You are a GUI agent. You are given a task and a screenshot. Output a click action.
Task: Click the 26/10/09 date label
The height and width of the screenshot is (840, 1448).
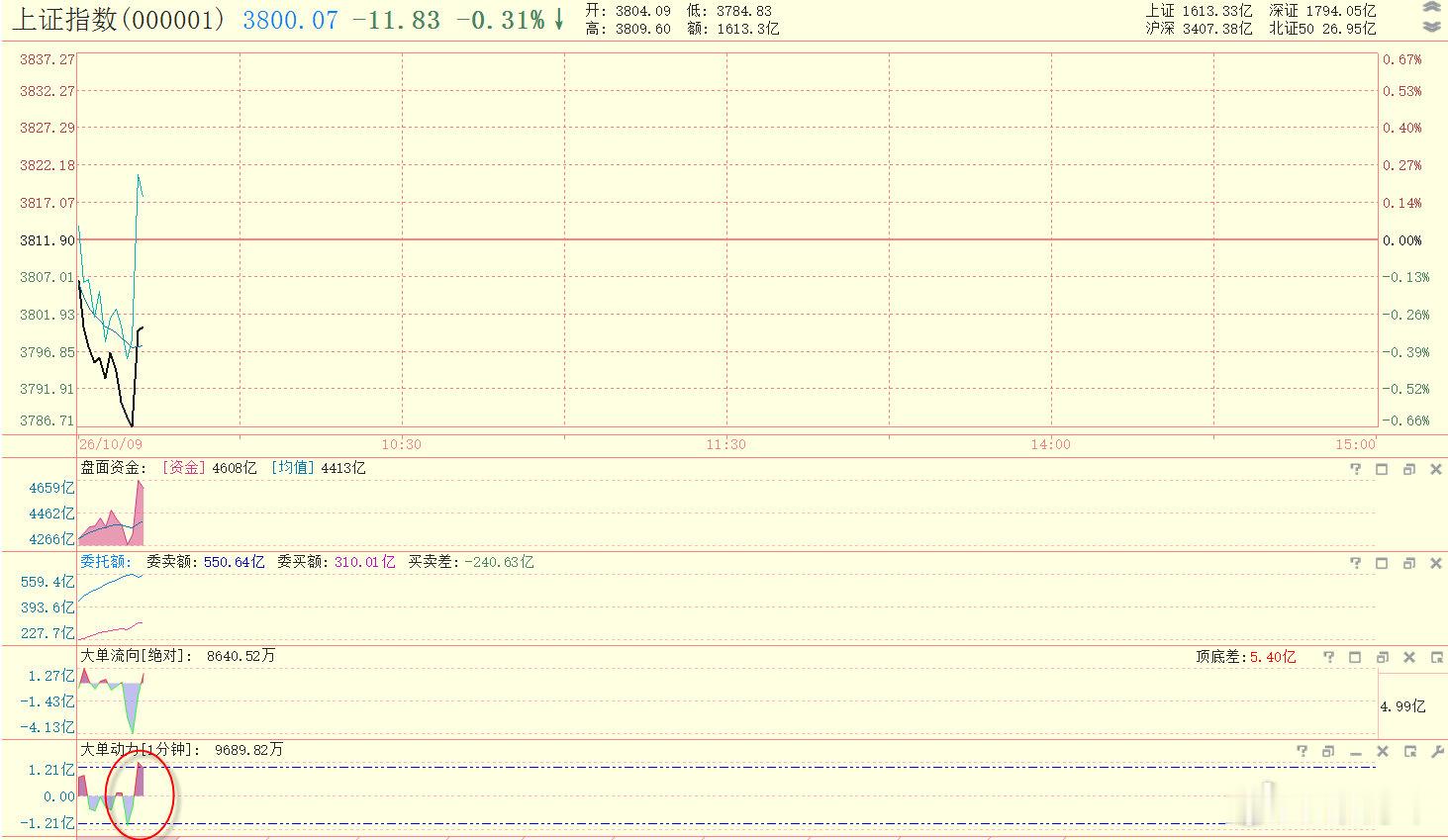click(x=111, y=444)
